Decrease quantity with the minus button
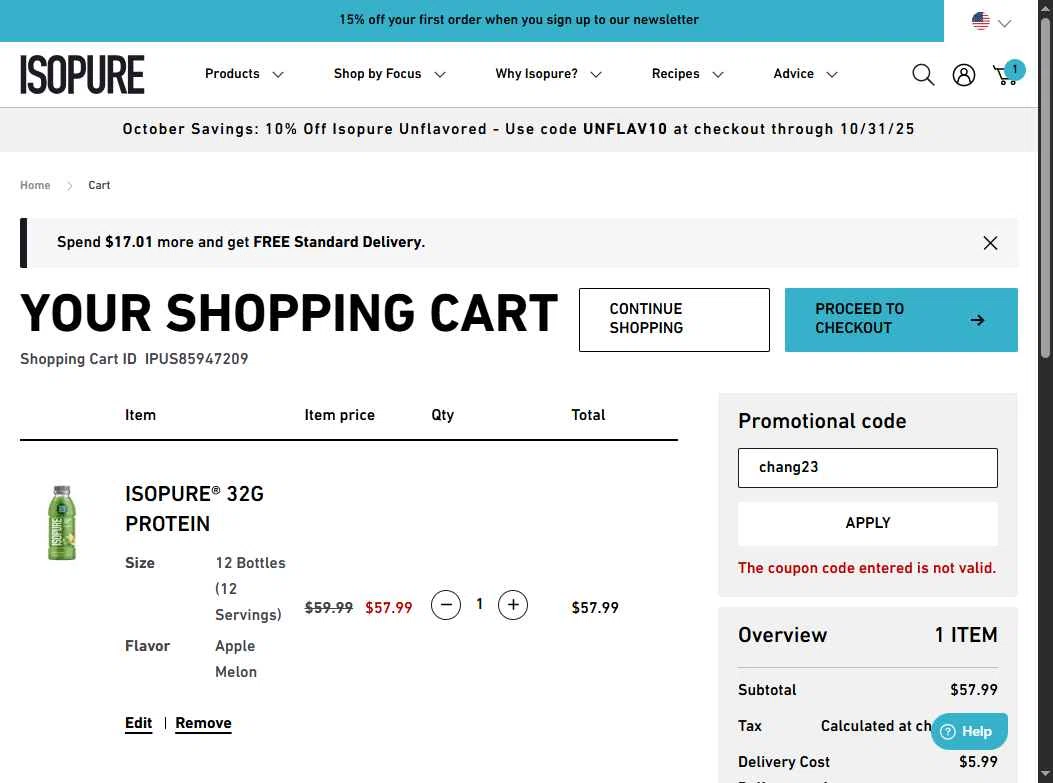This screenshot has width=1053, height=783. 446,605
